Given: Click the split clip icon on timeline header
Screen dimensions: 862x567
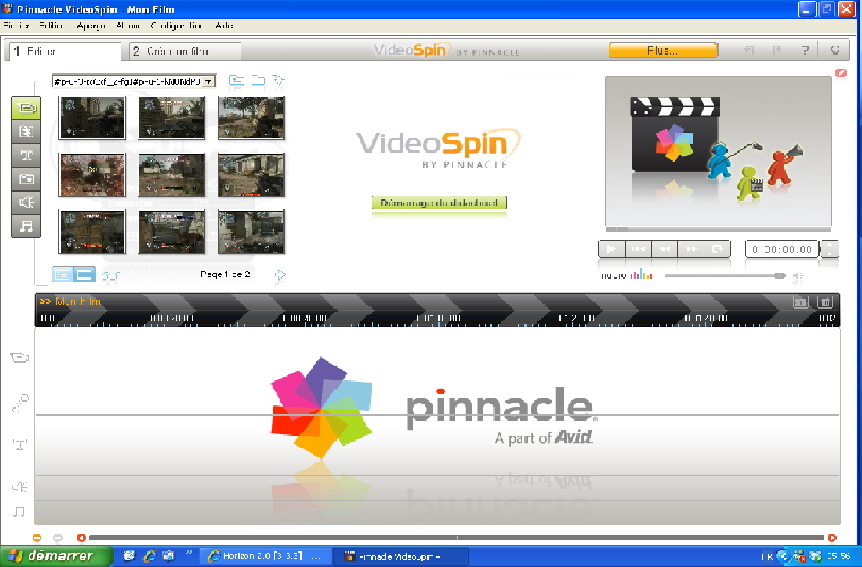Looking at the screenshot, I should [800, 302].
